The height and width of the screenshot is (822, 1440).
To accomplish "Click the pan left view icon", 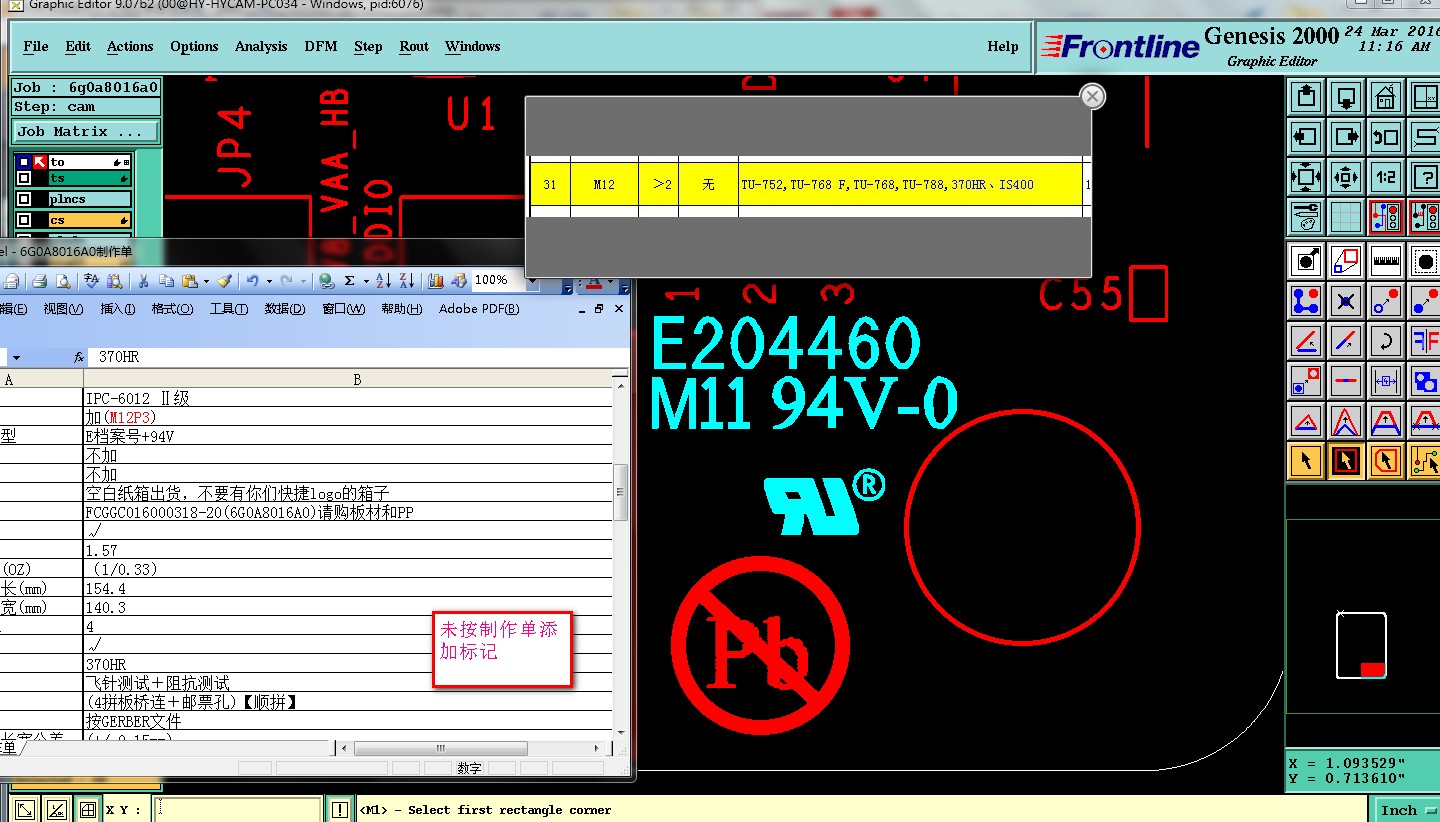I will [1306, 136].
